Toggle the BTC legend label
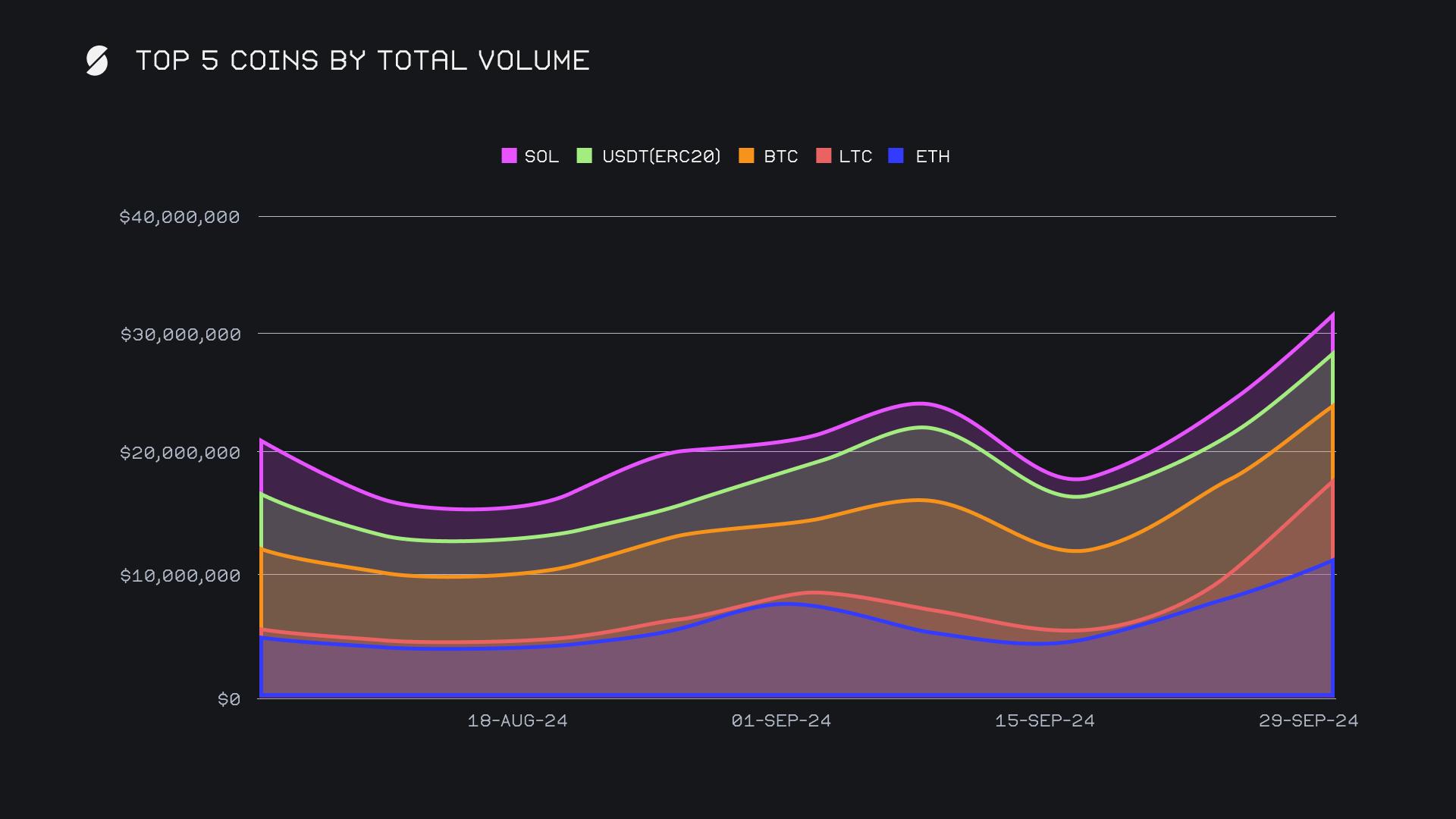This screenshot has height=819, width=1456. [780, 156]
